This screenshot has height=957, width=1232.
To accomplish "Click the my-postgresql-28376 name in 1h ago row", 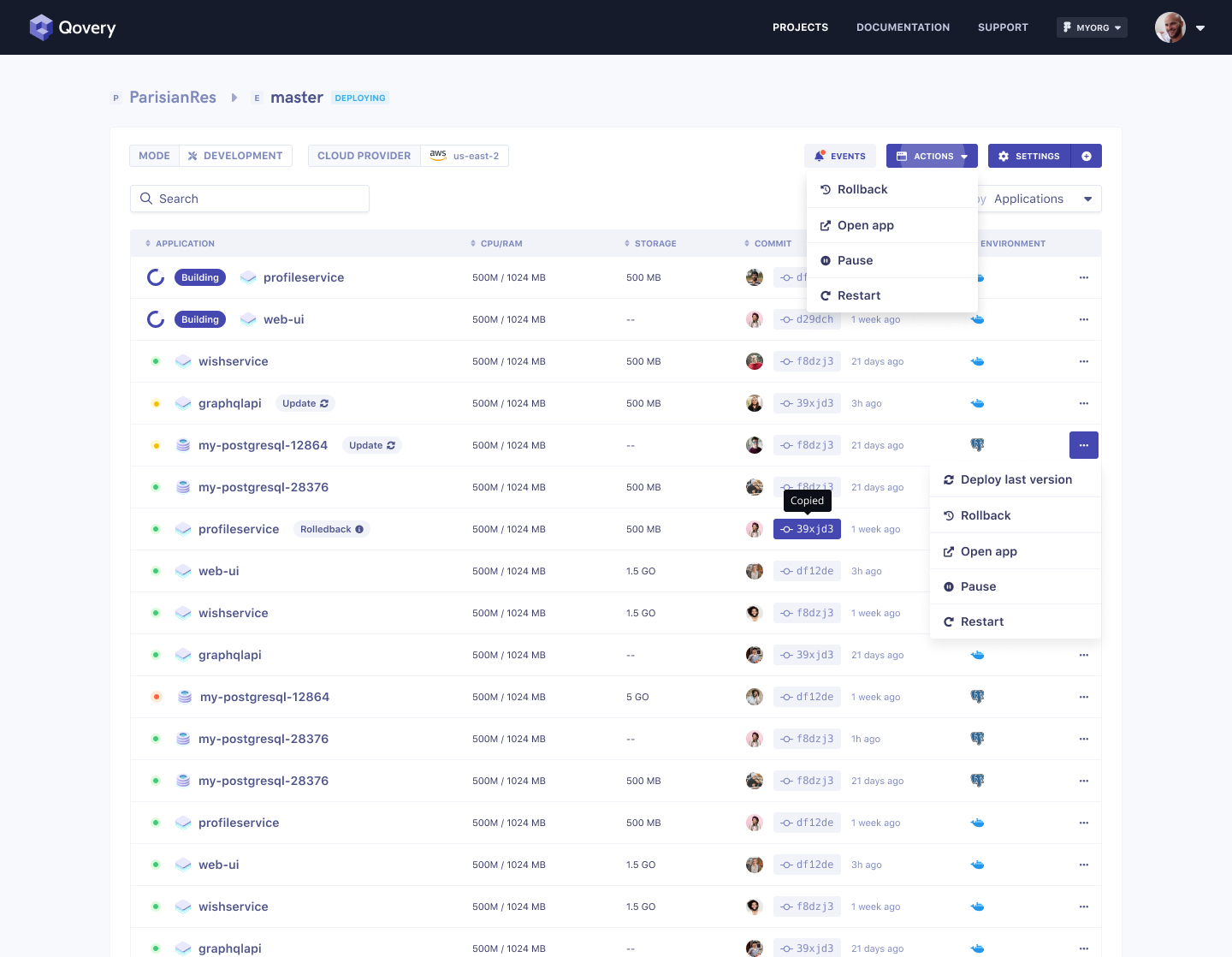I will click(x=264, y=739).
